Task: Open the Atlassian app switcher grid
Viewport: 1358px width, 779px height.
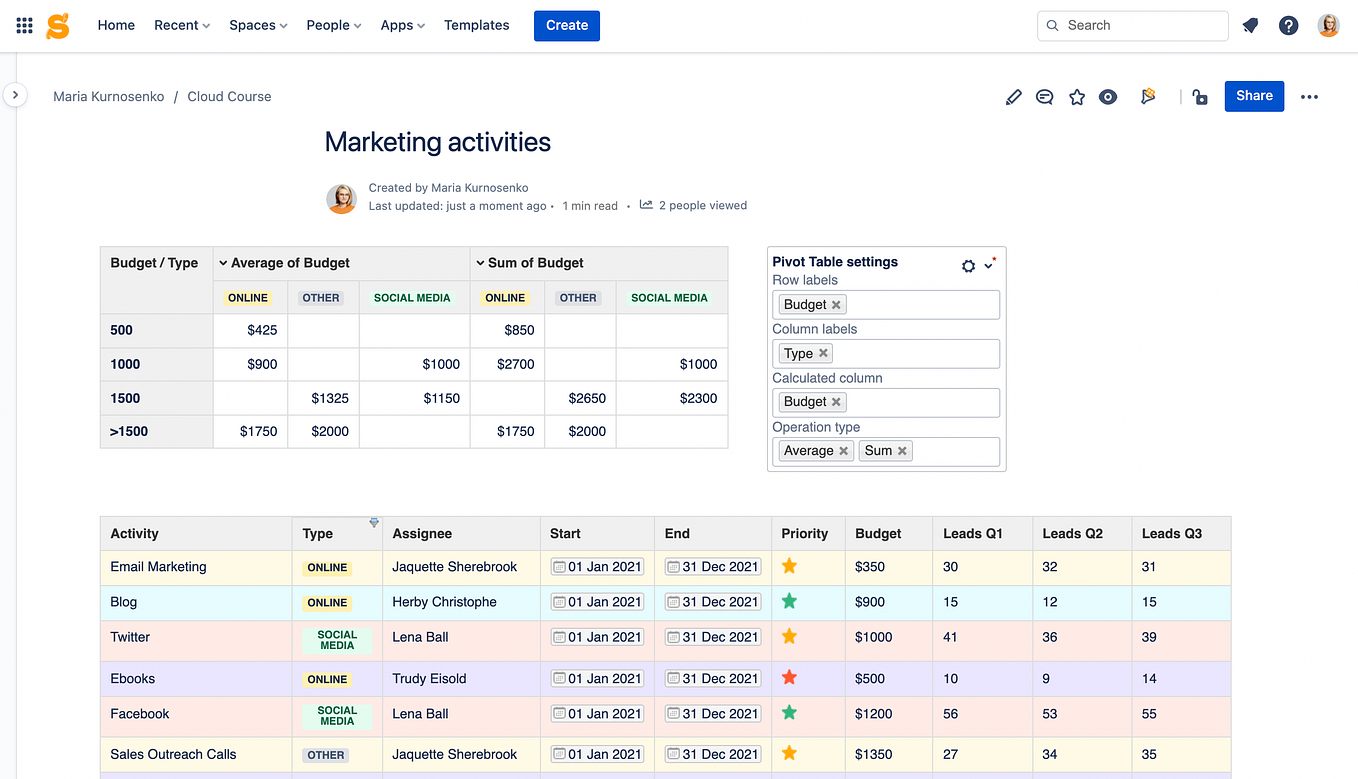Action: click(x=24, y=25)
